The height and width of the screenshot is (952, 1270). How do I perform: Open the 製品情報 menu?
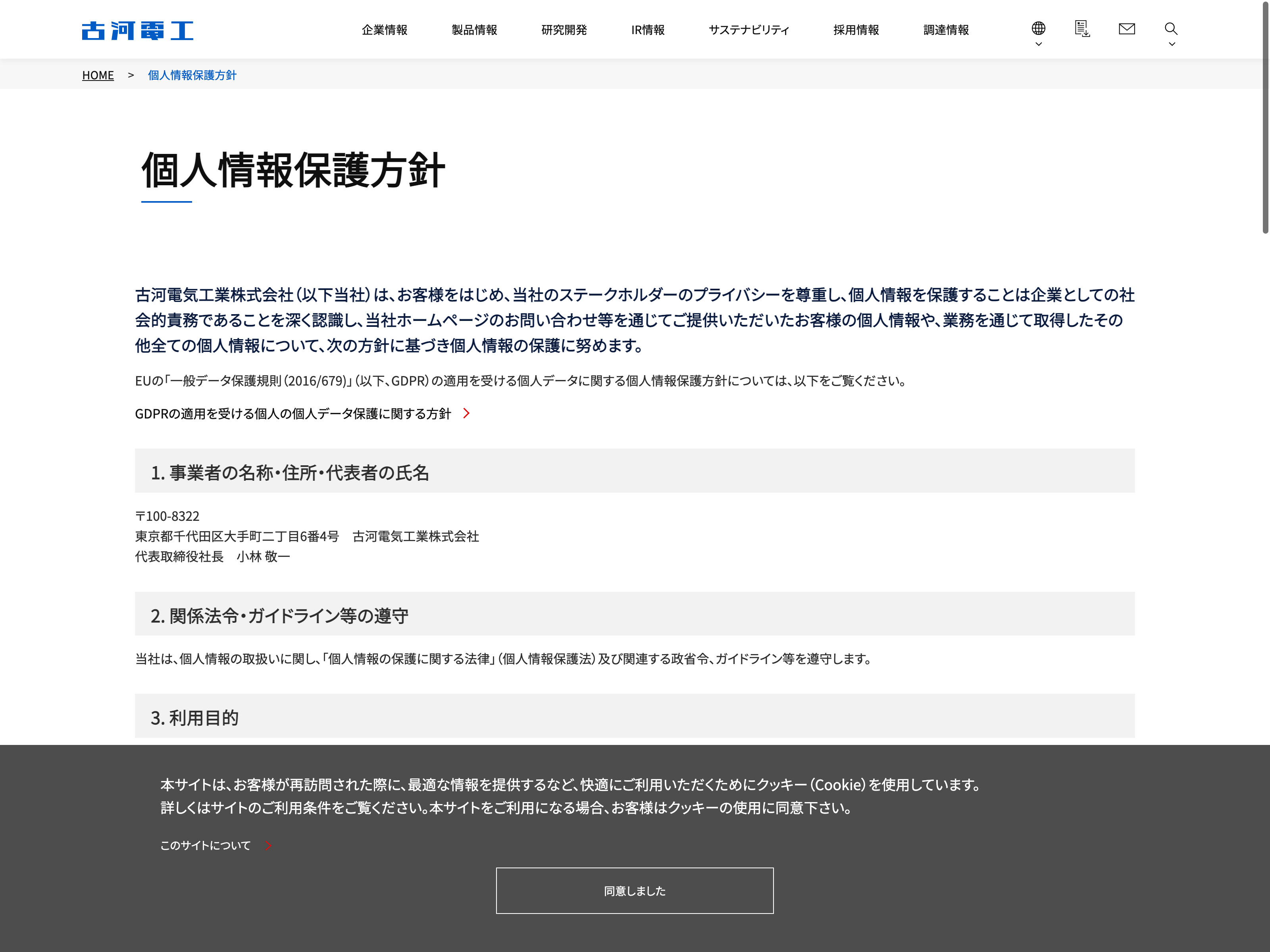474,30
